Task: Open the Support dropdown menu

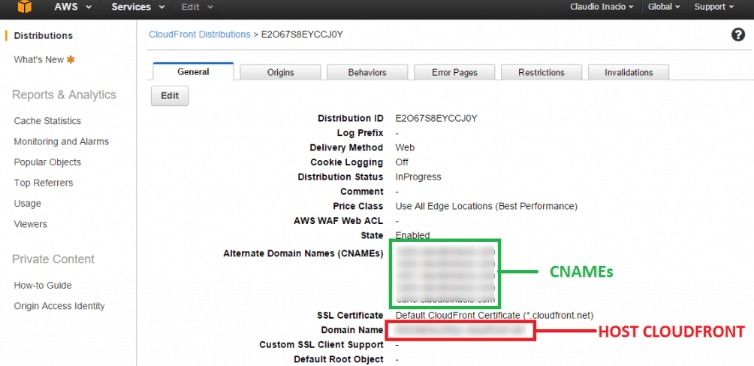Action: 714,7
